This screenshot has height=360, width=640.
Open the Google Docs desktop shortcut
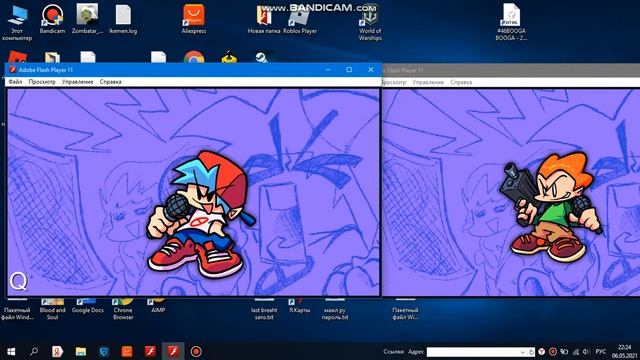click(x=87, y=306)
